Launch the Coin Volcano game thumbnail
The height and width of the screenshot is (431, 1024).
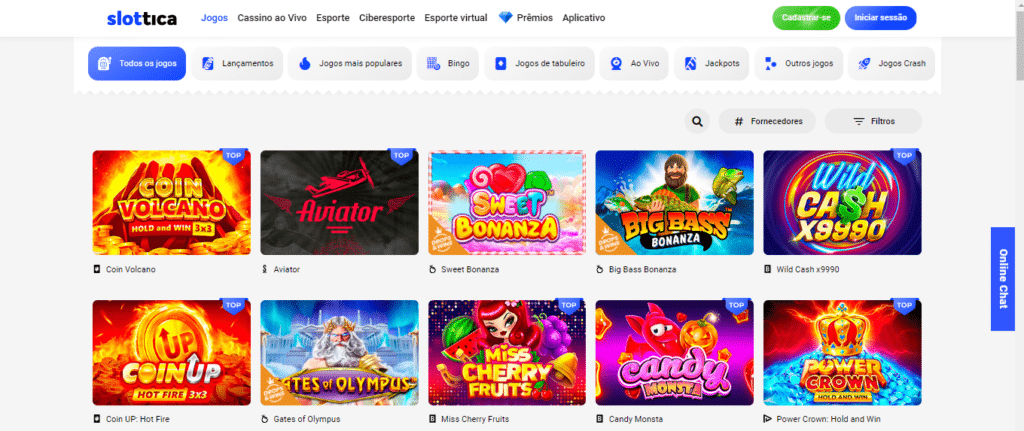[172, 202]
